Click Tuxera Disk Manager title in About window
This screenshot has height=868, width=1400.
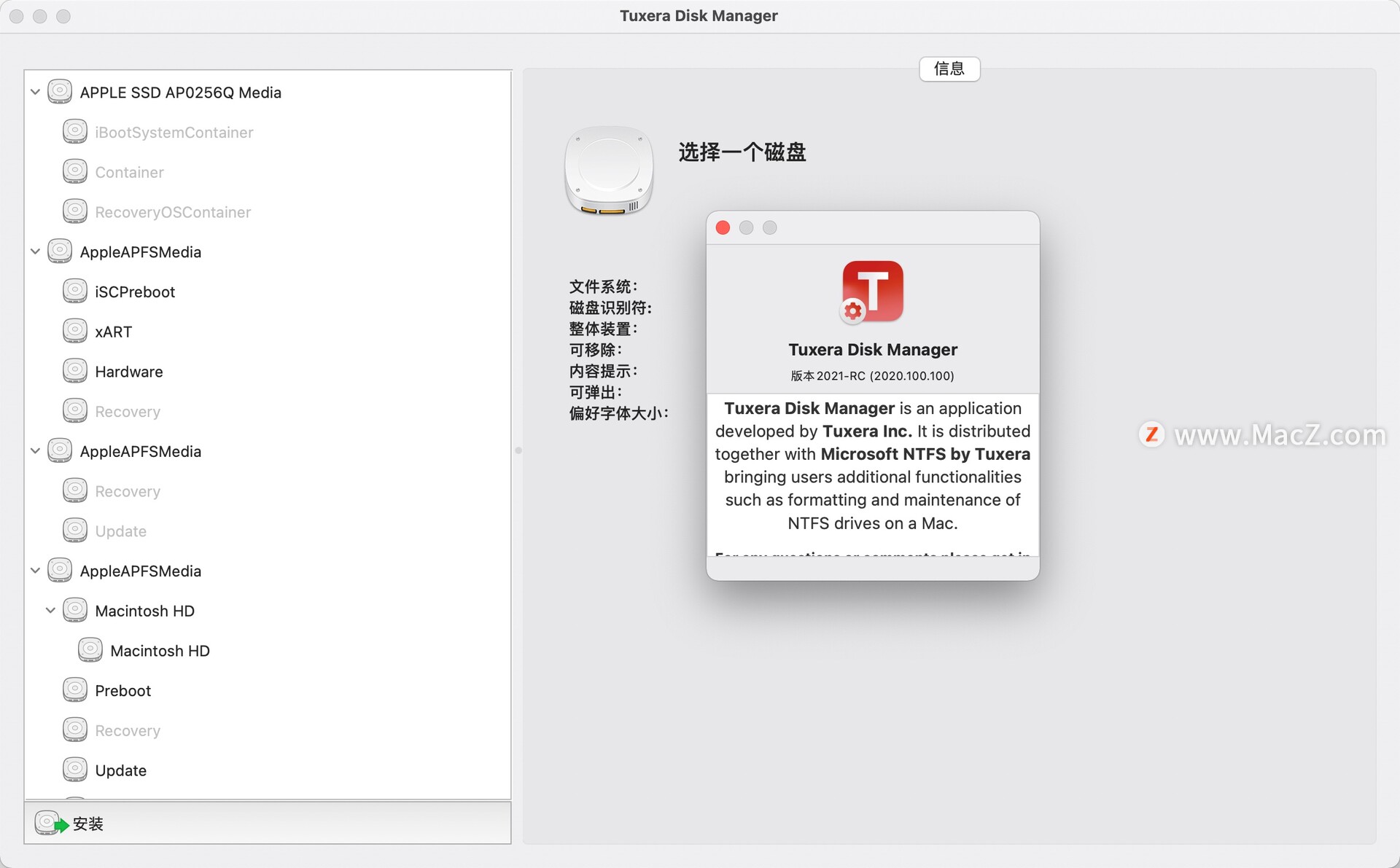(872, 350)
